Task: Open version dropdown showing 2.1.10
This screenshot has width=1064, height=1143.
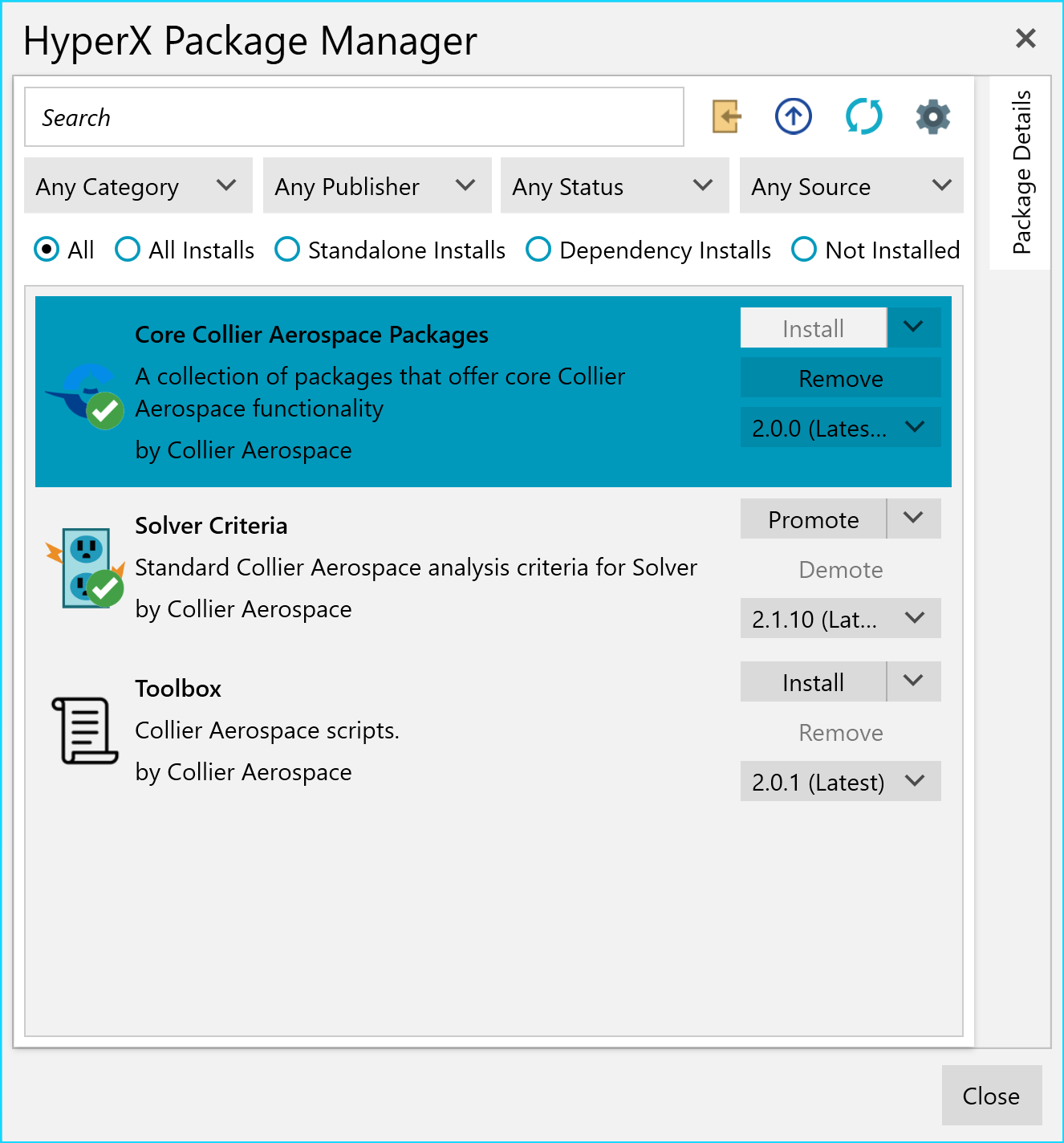Action: click(x=841, y=618)
